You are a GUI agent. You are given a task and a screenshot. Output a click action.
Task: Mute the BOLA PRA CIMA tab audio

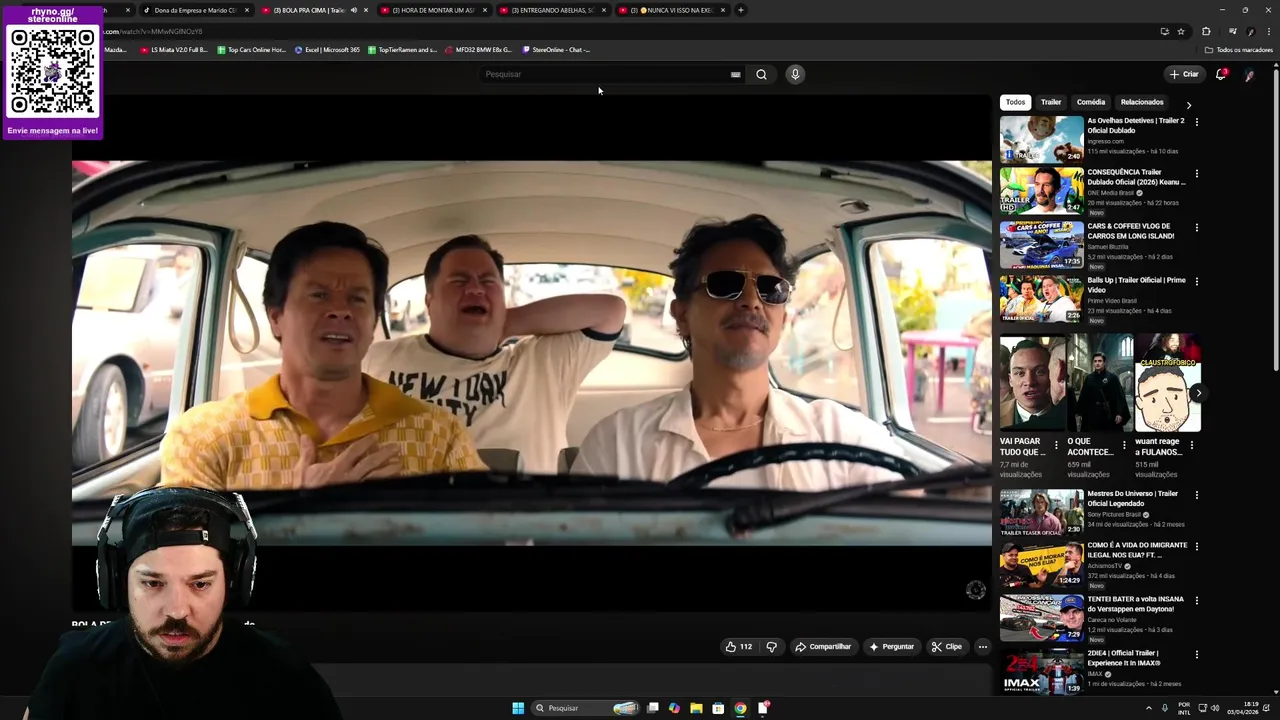(353, 10)
